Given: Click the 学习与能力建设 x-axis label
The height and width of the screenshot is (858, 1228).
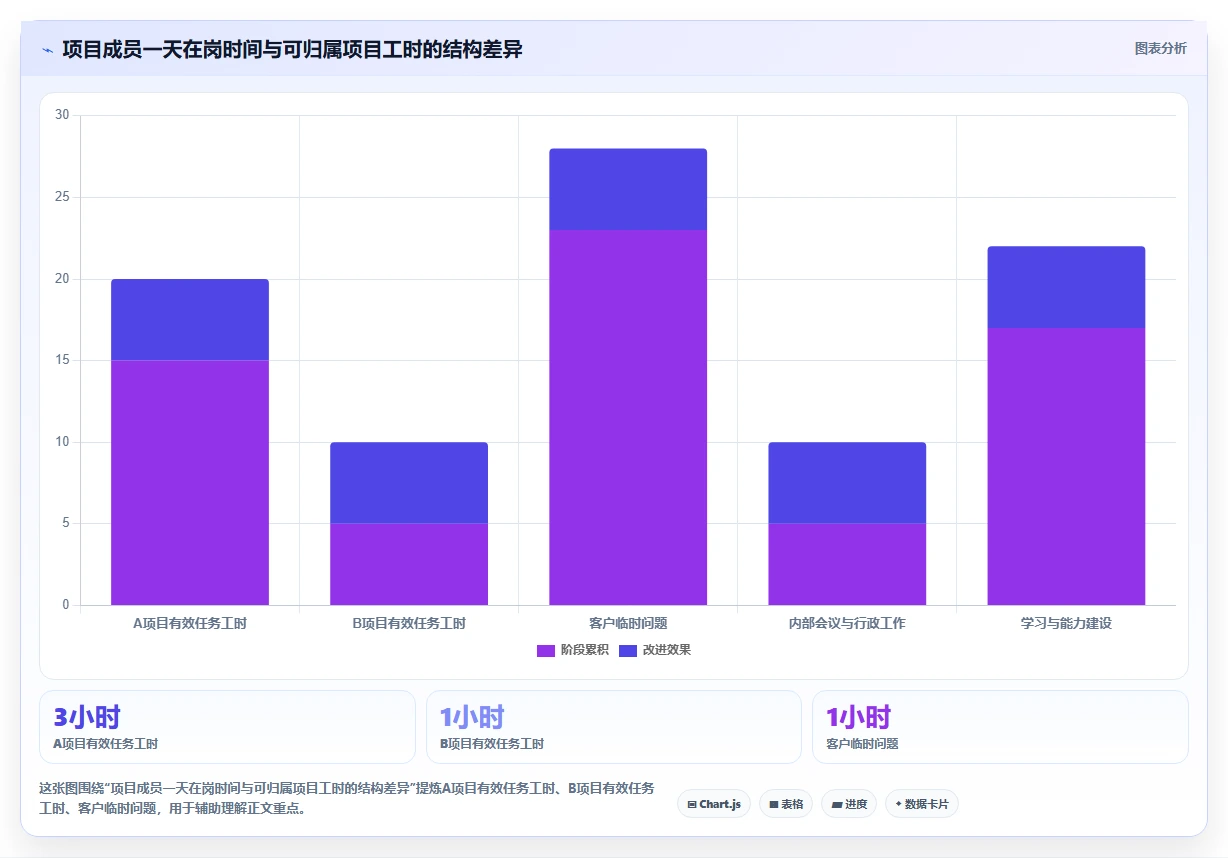Looking at the screenshot, I should coord(1066,623).
